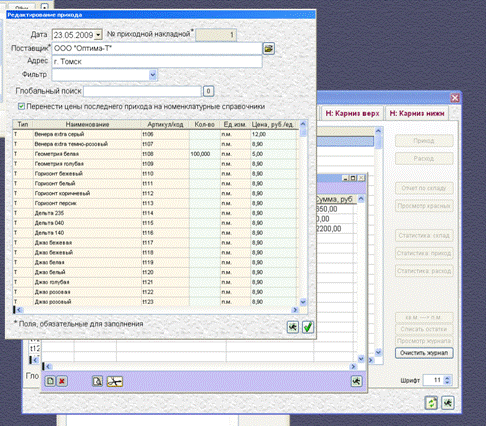Click the red X delete icon

[62, 381]
